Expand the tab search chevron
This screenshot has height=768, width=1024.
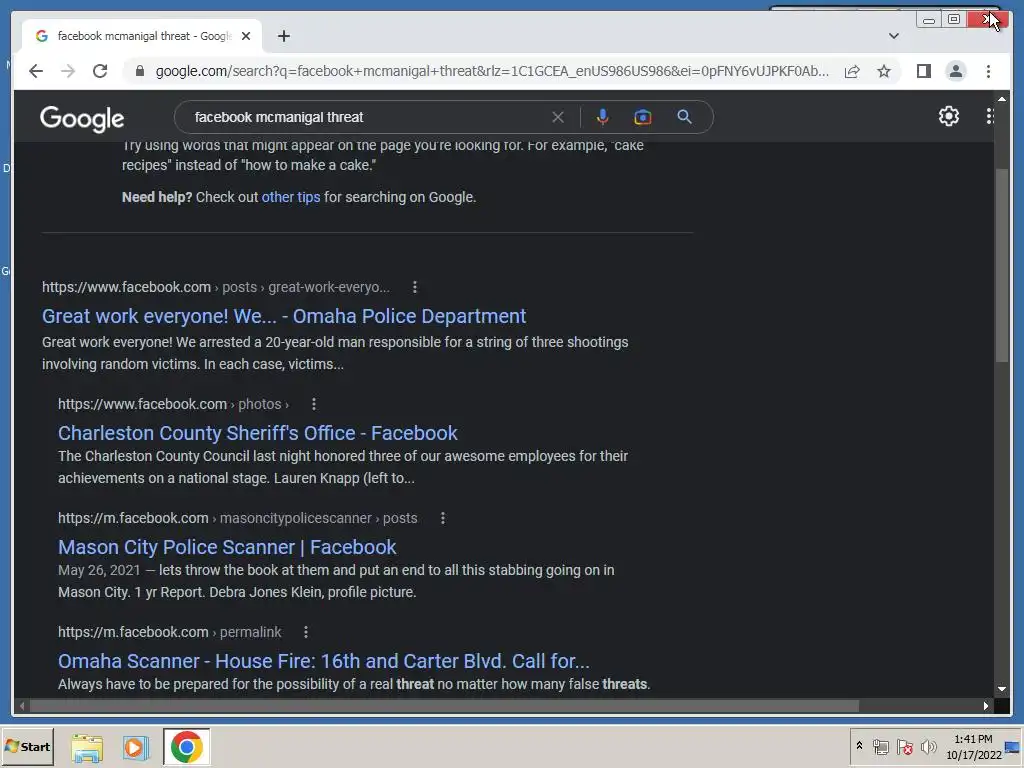[894, 36]
